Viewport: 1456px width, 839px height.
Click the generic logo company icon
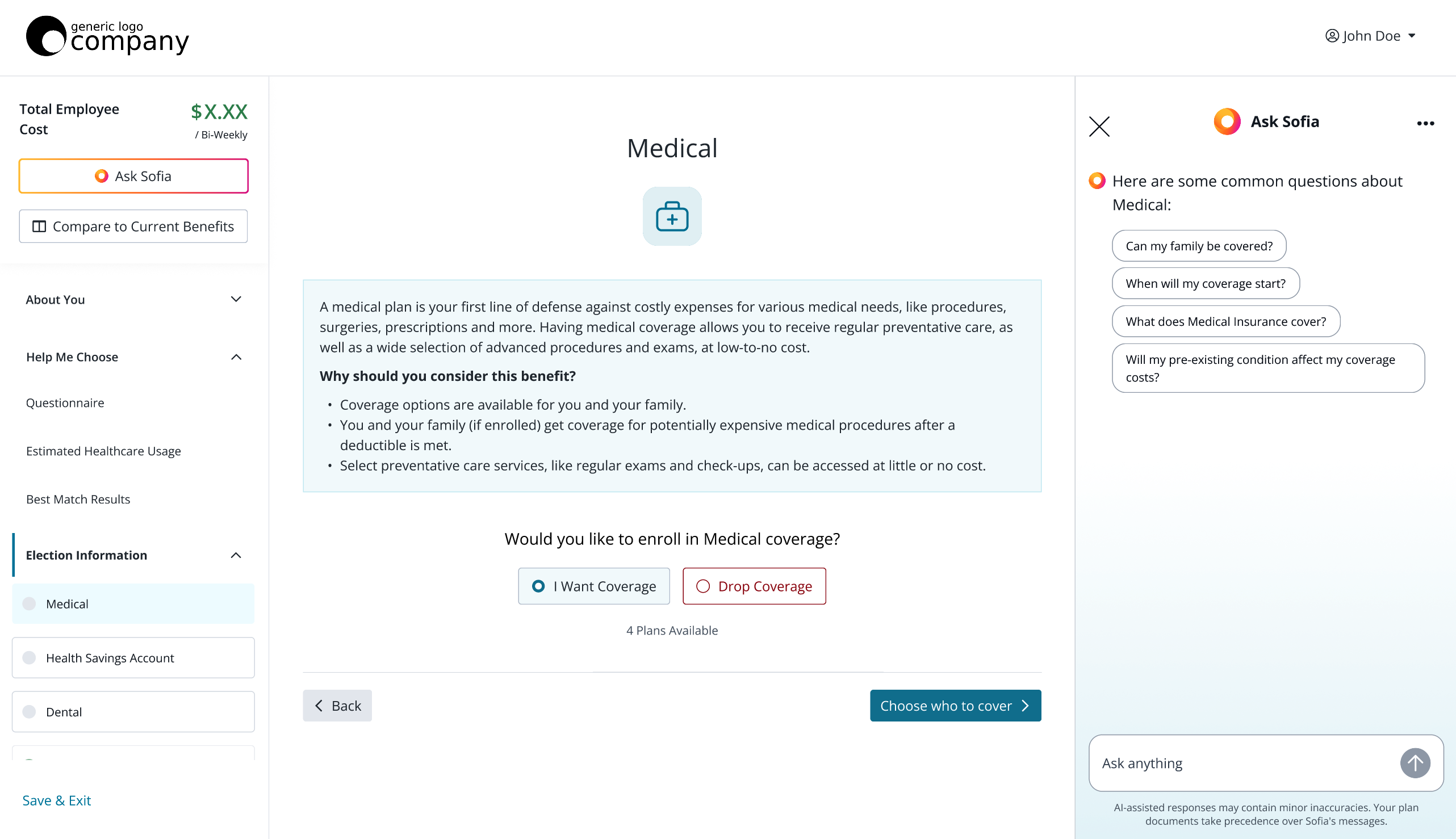(x=45, y=36)
